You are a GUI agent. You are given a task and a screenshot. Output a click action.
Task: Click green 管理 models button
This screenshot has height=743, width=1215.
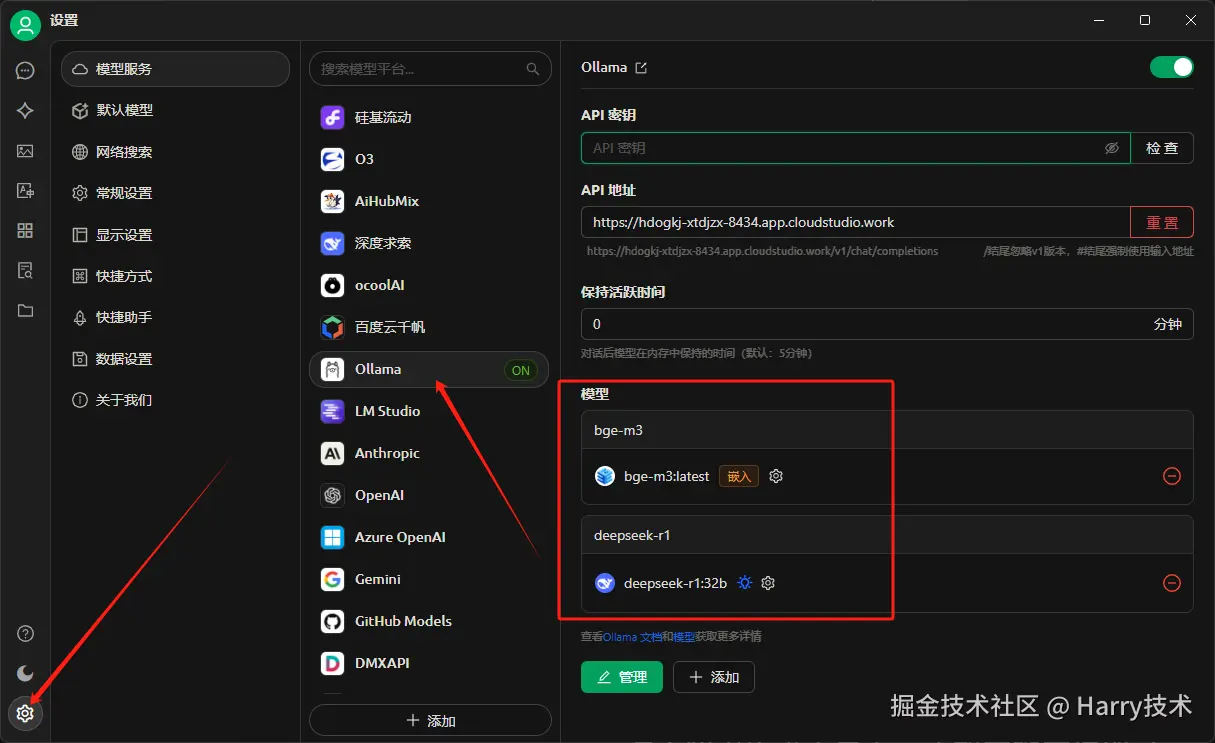(x=622, y=677)
